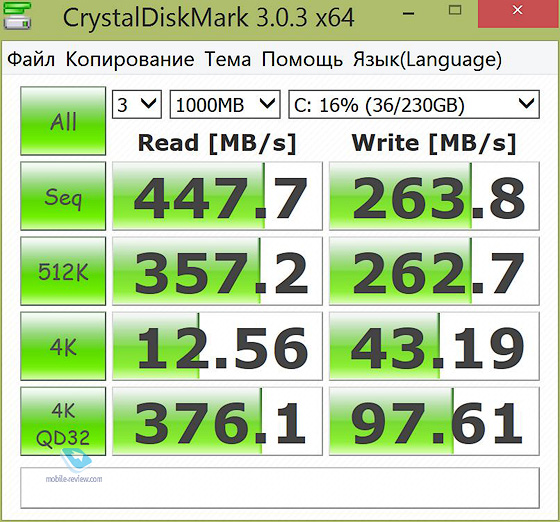
Task: Click the CrystalDiskMark app icon in title bar
Action: pos(17,16)
